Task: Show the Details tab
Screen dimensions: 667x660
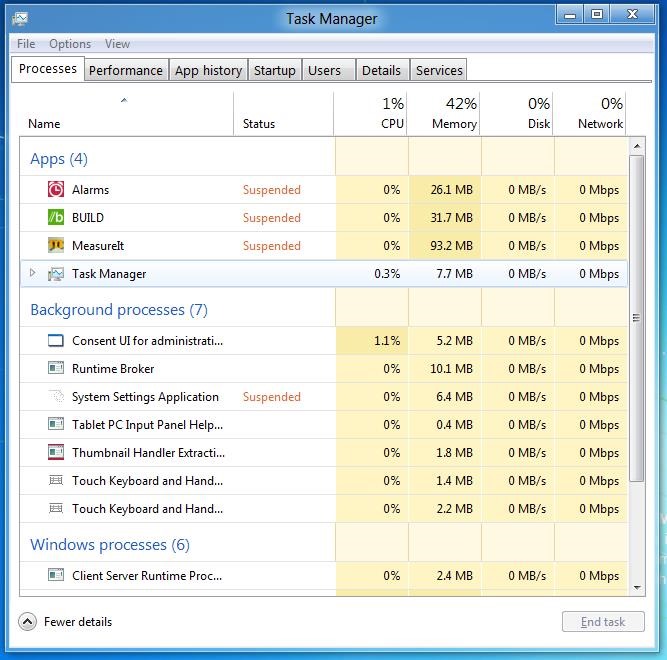Action: [382, 70]
